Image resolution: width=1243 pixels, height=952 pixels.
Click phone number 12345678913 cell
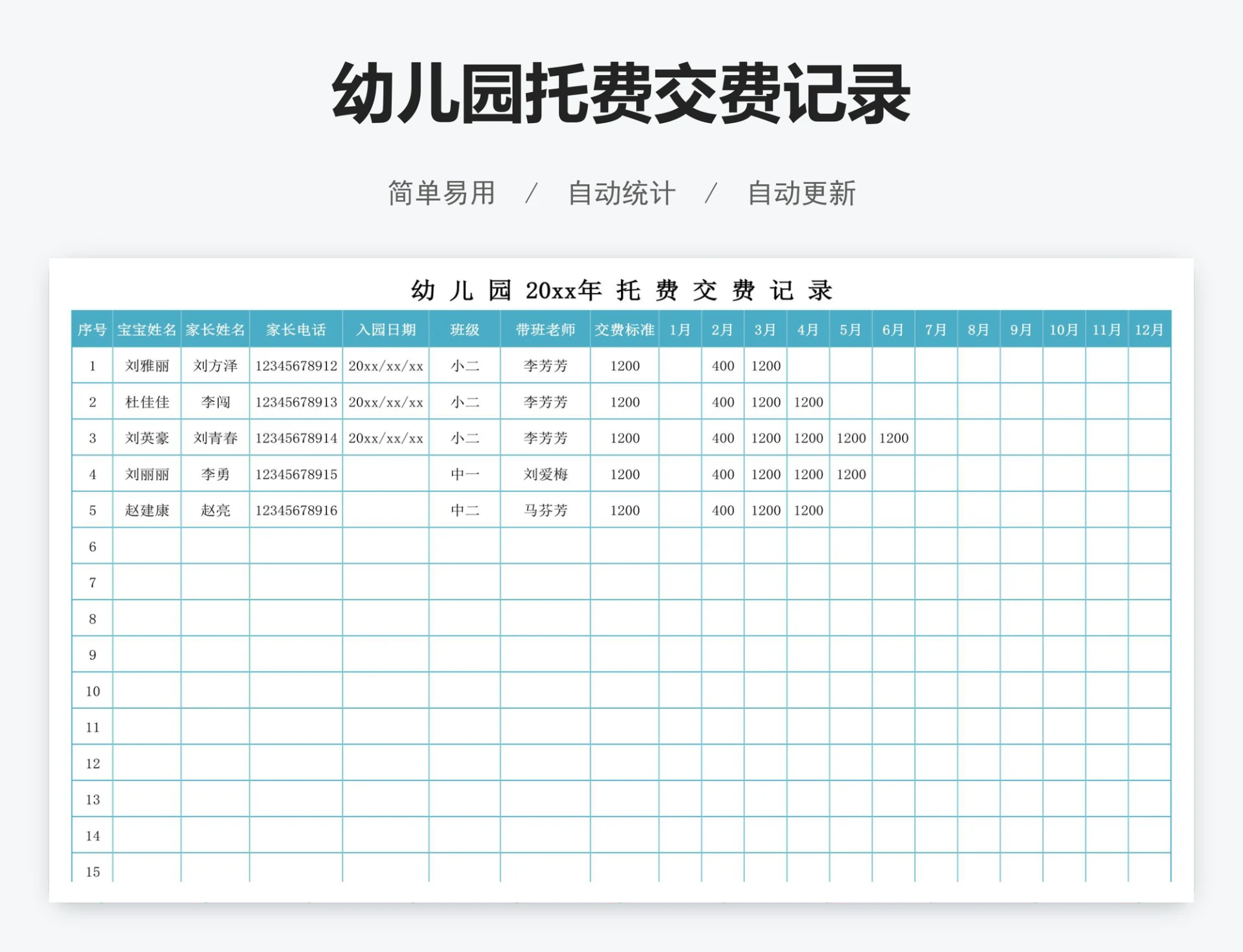click(296, 402)
